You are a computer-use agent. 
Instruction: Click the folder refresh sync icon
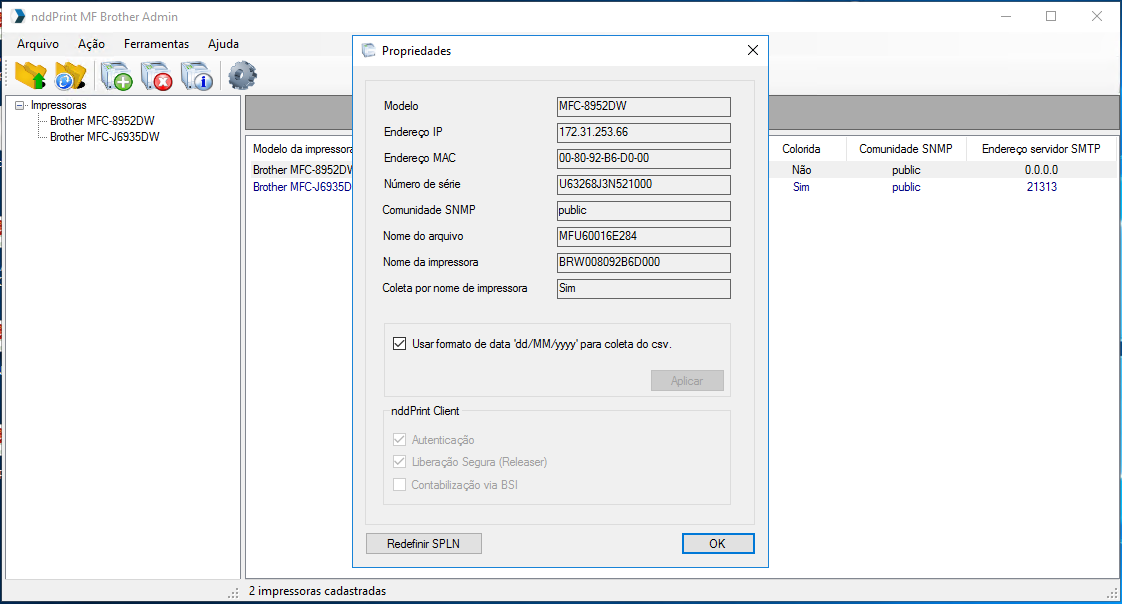(71, 76)
